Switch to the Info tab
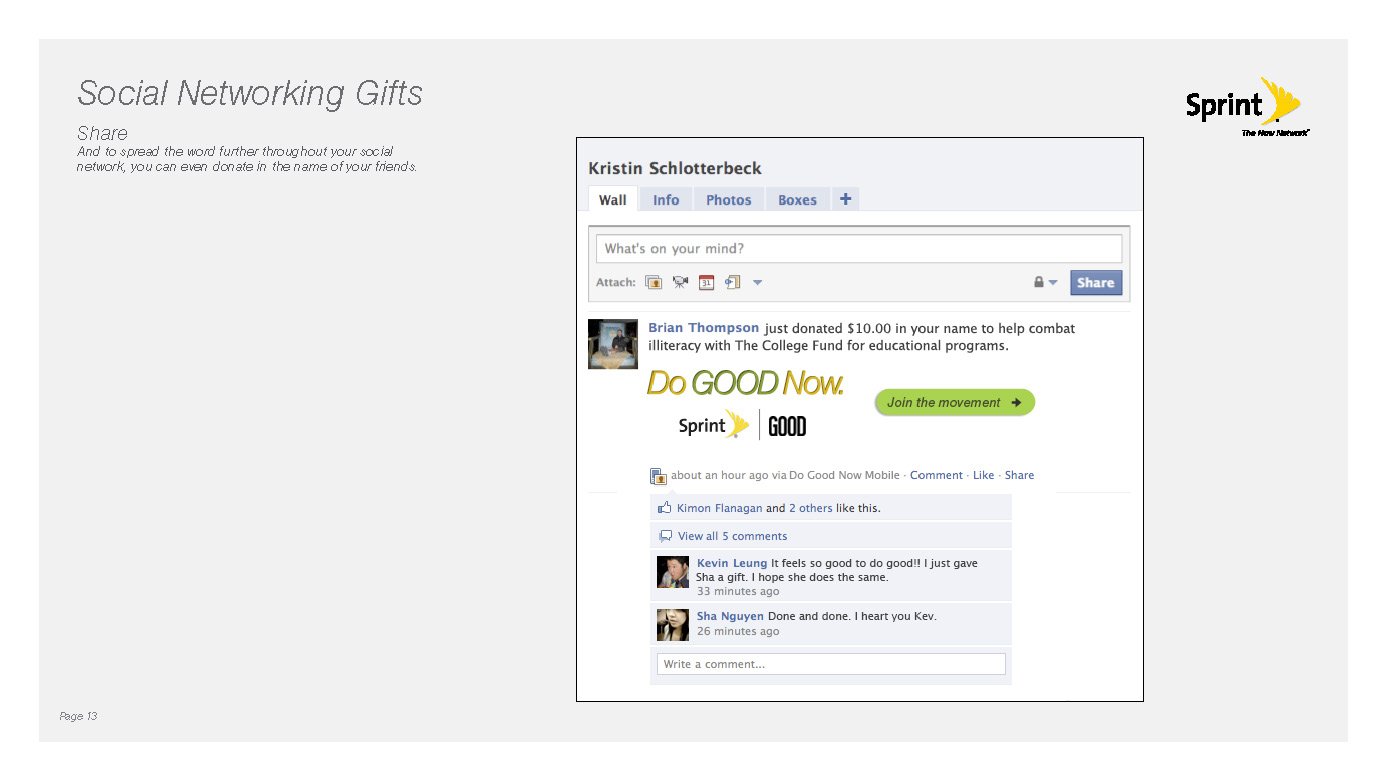Image resolution: width=1387 pixels, height=780 pixels. pyautogui.click(x=666, y=200)
